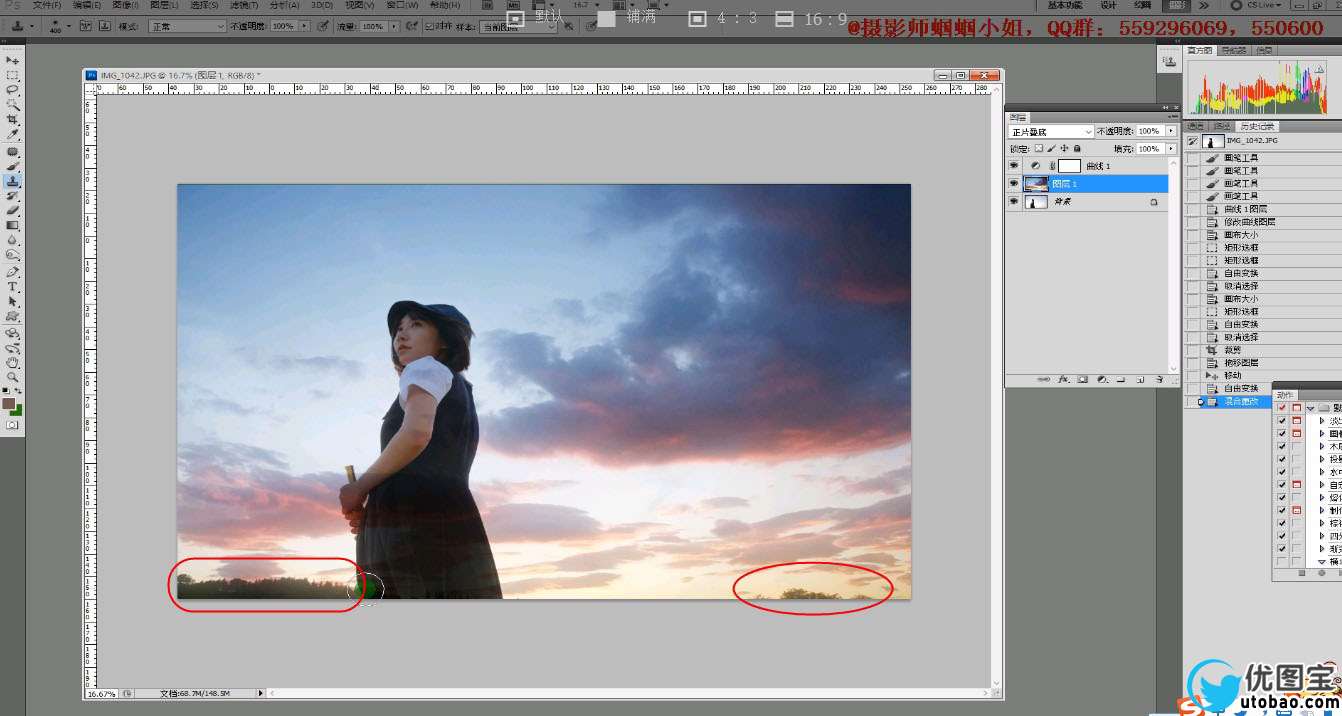The width and height of the screenshot is (1342, 716).
Task: Select the Brush tool
Action: pos(13,167)
